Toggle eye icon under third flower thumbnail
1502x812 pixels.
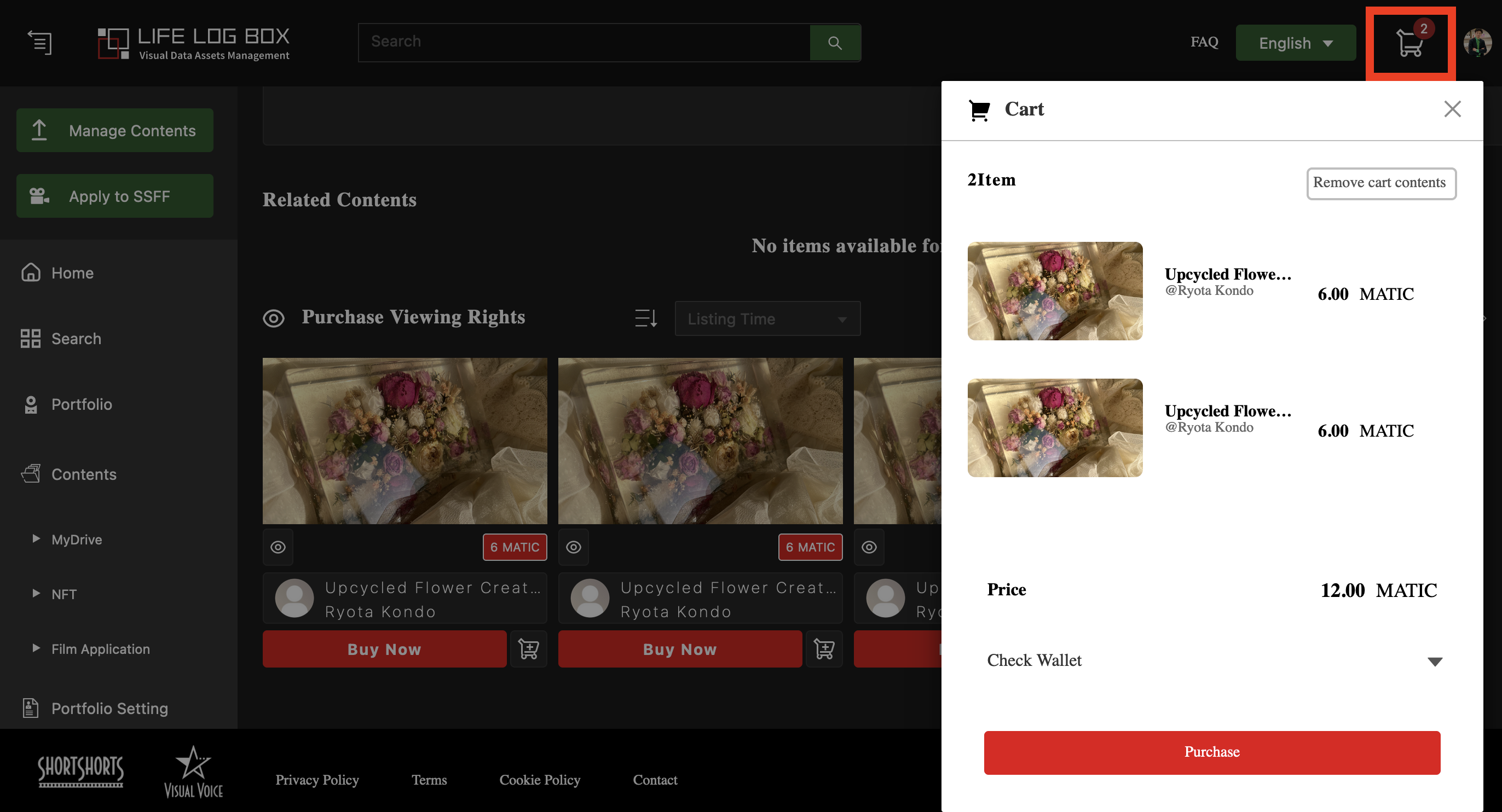pyautogui.click(x=869, y=547)
